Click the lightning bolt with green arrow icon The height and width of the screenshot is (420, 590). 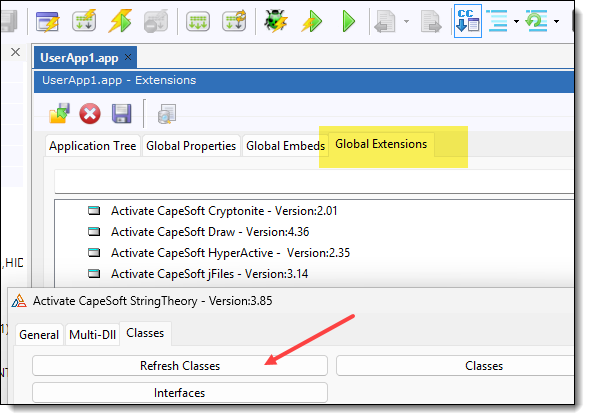pos(120,21)
